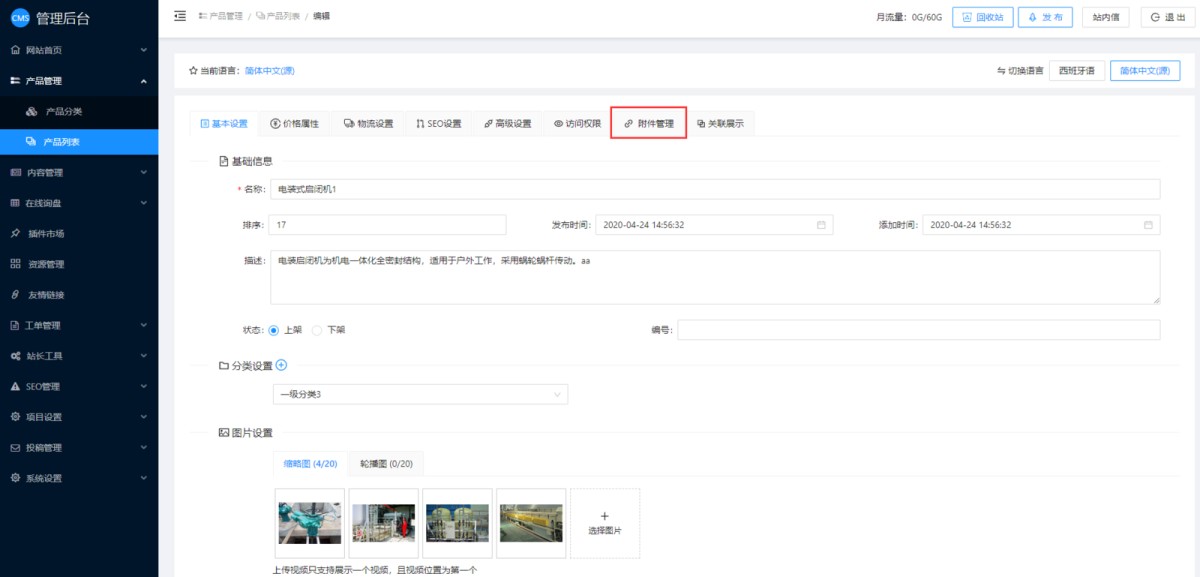This screenshot has width=1200, height=577.
Task: Collapse the 产品管理 sidebar menu
Action: click(79, 81)
